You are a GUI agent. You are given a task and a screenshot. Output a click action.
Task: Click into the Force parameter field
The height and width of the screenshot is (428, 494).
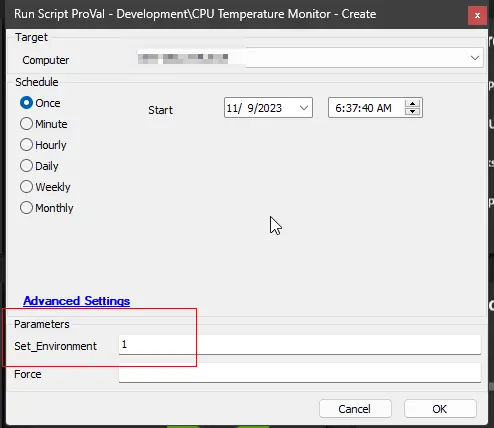[x=300, y=373]
